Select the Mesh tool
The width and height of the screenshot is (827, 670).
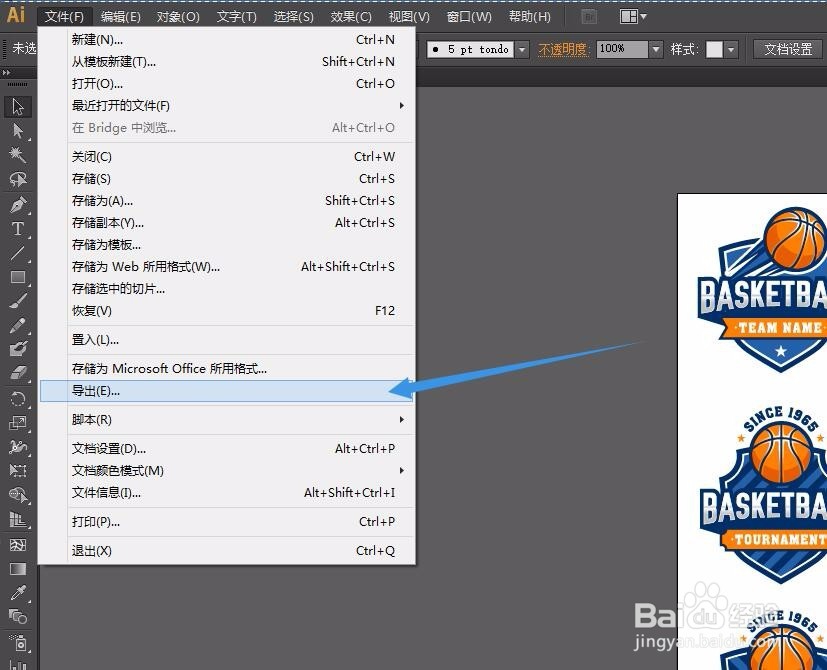[18, 544]
